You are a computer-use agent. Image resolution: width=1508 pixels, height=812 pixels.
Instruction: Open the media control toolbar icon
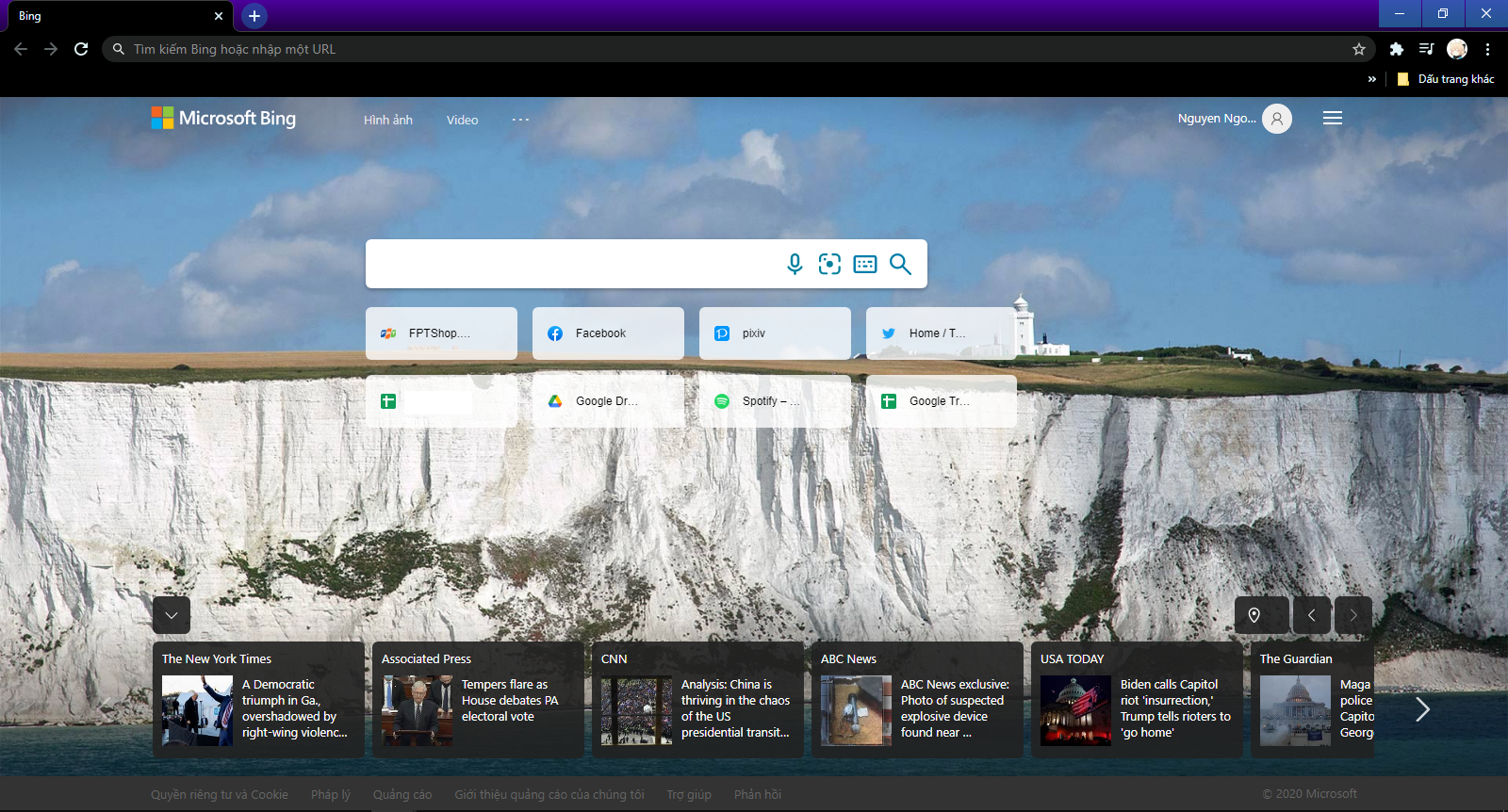pyautogui.click(x=1427, y=49)
